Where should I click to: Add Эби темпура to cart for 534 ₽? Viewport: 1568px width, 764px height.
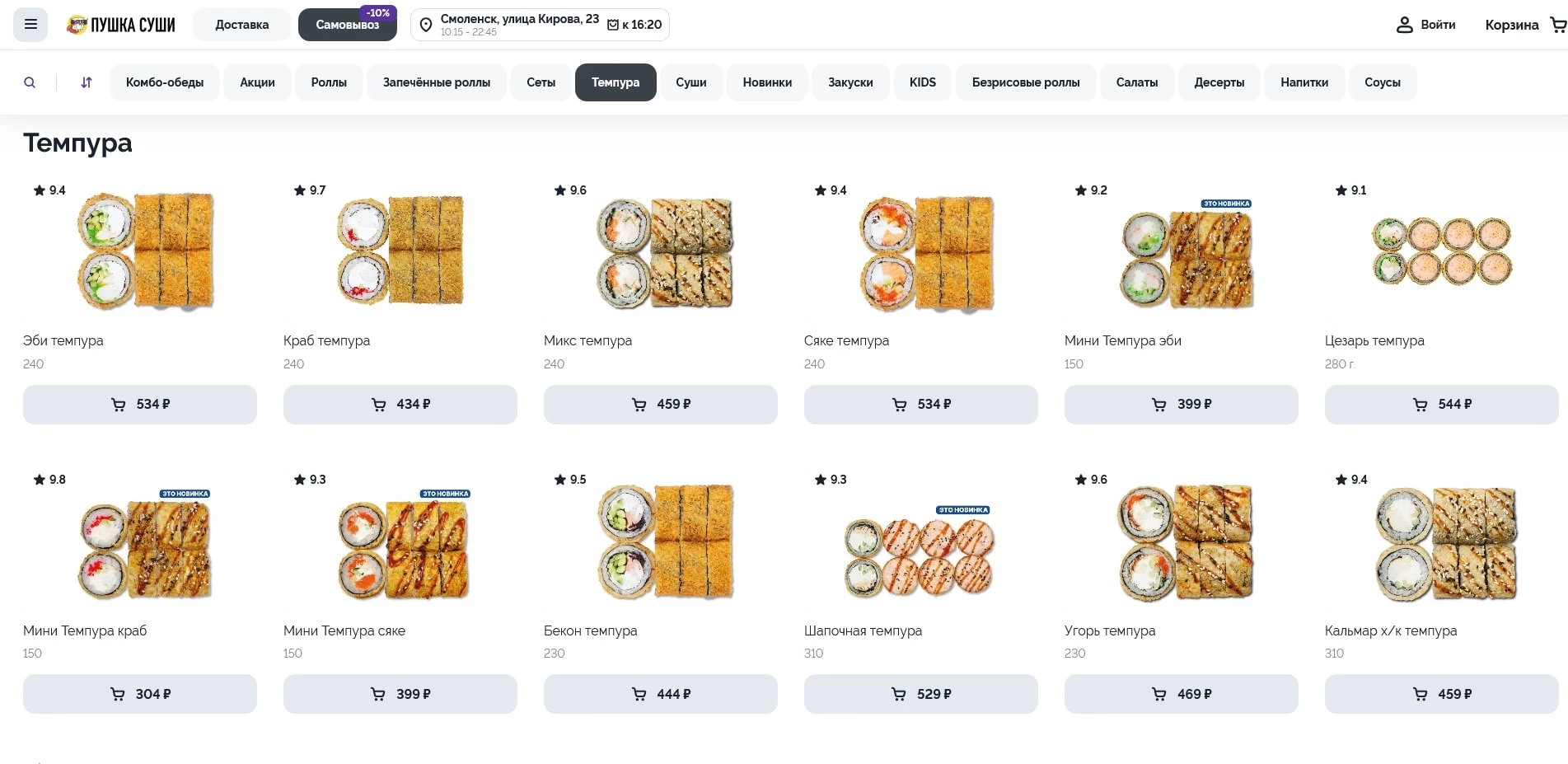click(x=140, y=405)
